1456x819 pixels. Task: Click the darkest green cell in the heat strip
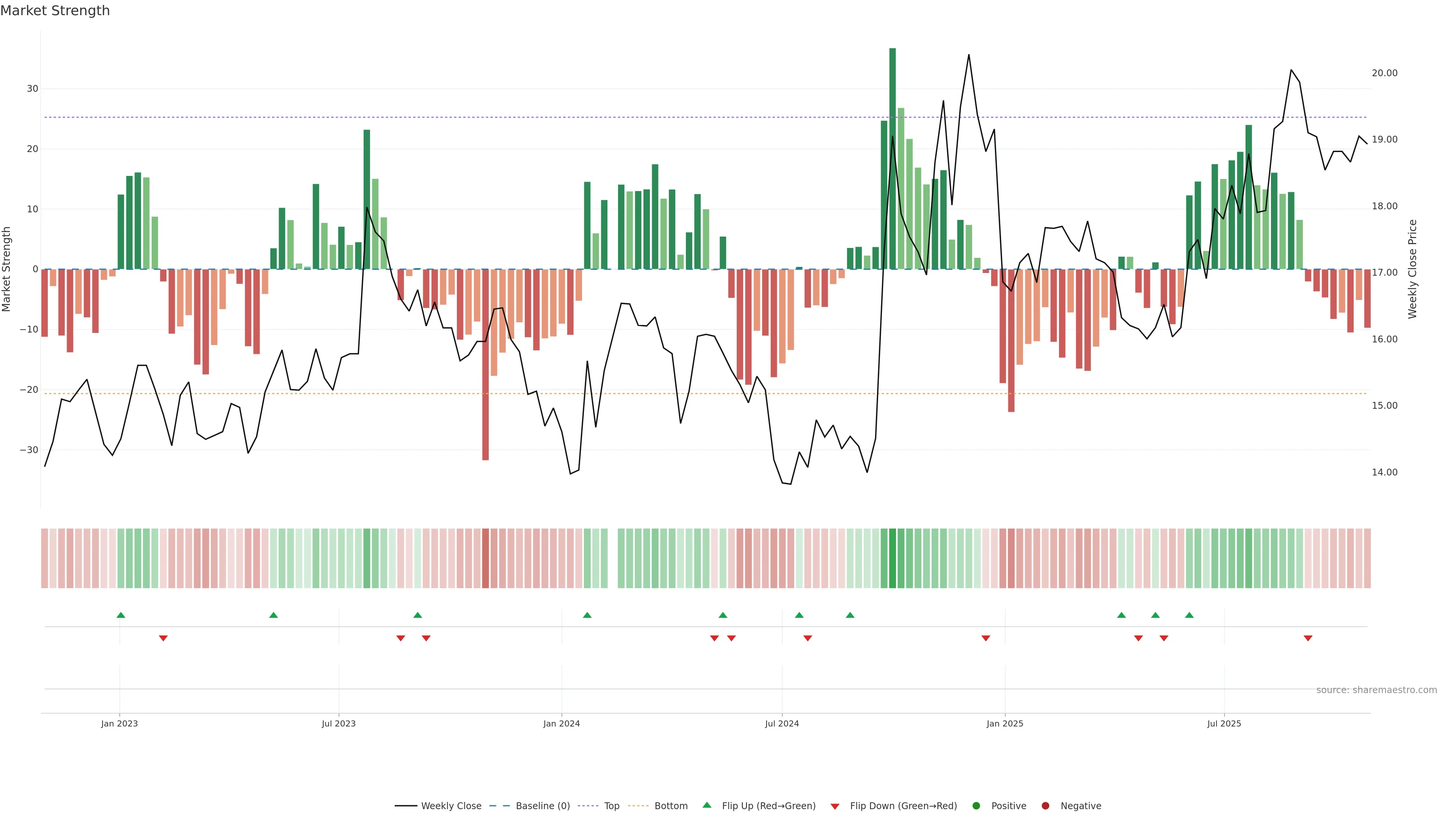tap(893, 559)
